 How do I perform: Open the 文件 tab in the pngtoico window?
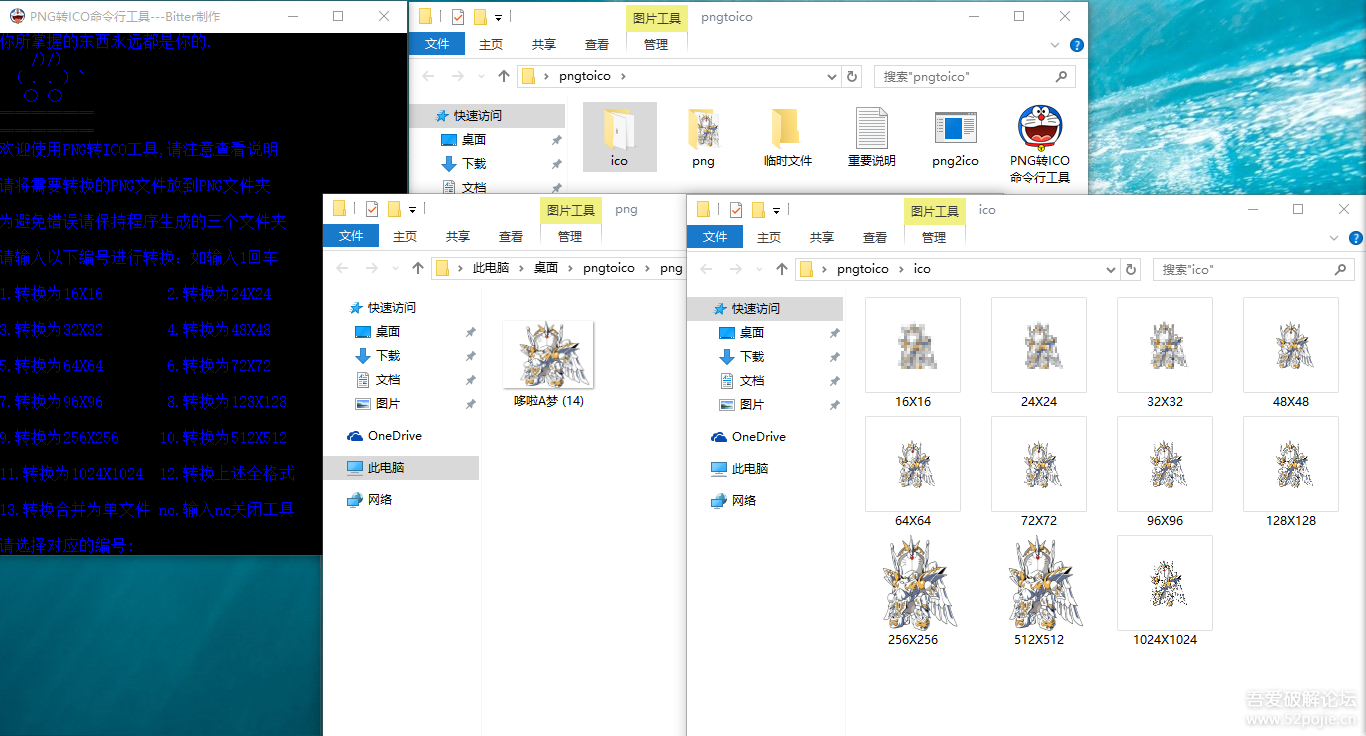[437, 44]
